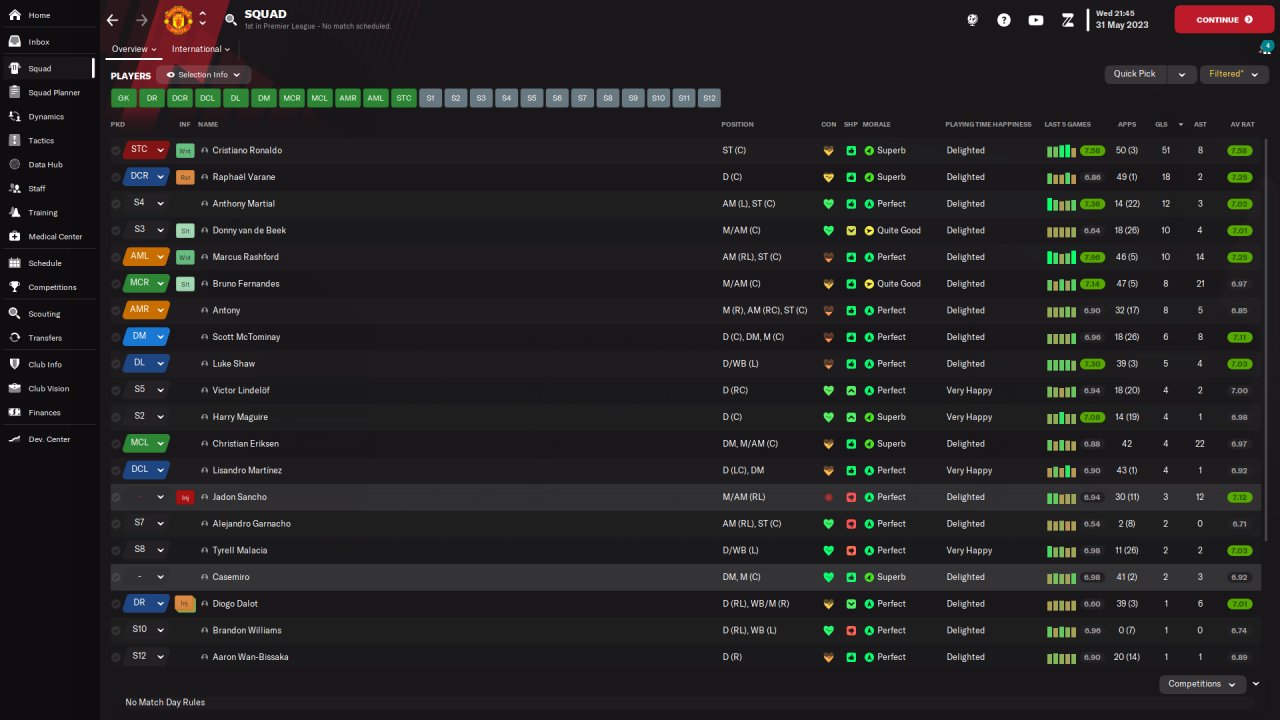Screen dimensions: 1280x720
Task: Tick the selection circle for Christian Eriksen
Action: [x=116, y=444]
